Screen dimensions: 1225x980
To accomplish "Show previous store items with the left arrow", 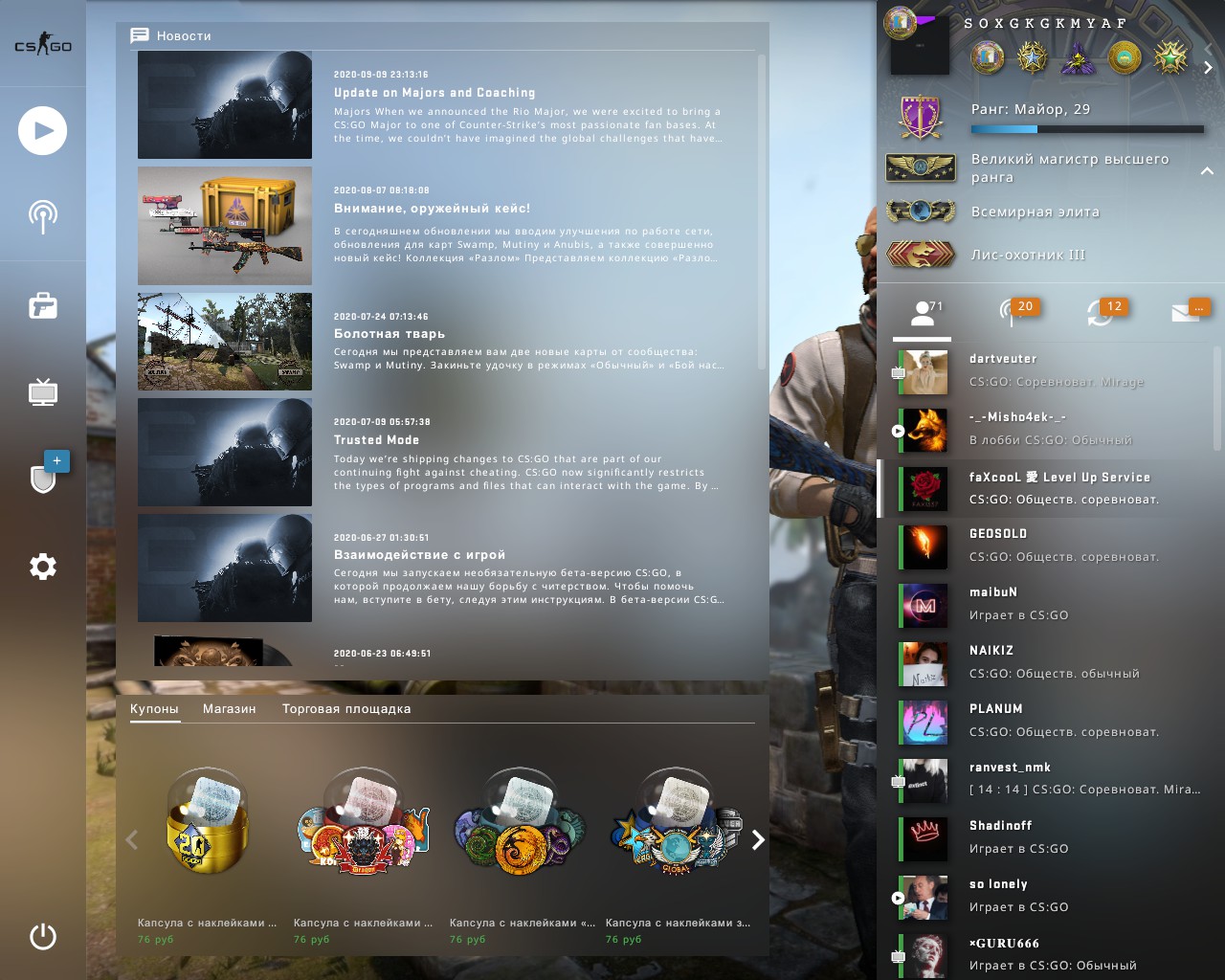I will (132, 840).
